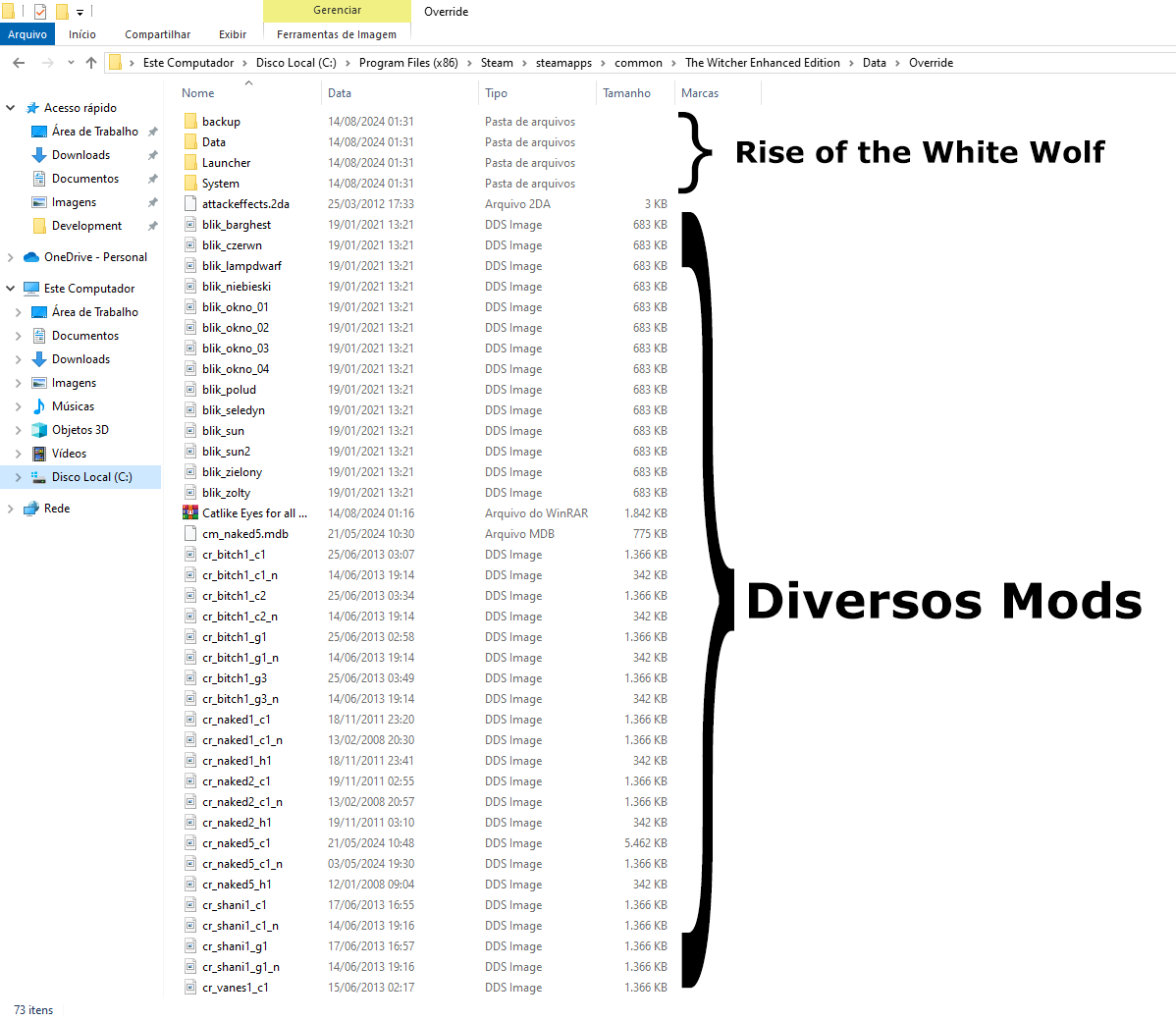The image size is (1176, 1021).
Task: Sort files by the Tipo column
Action: (497, 93)
